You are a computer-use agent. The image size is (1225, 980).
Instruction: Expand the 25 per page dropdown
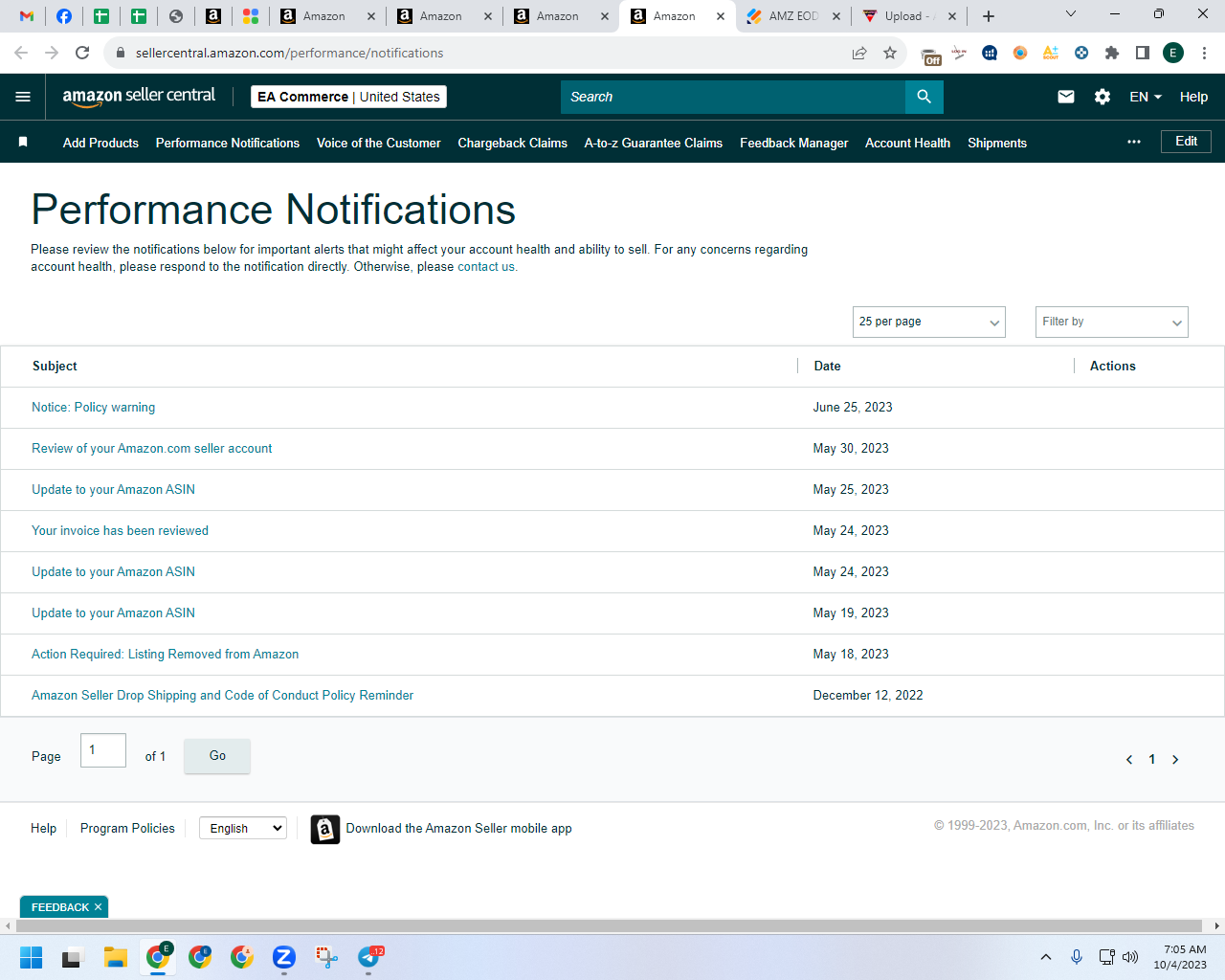[x=929, y=322]
